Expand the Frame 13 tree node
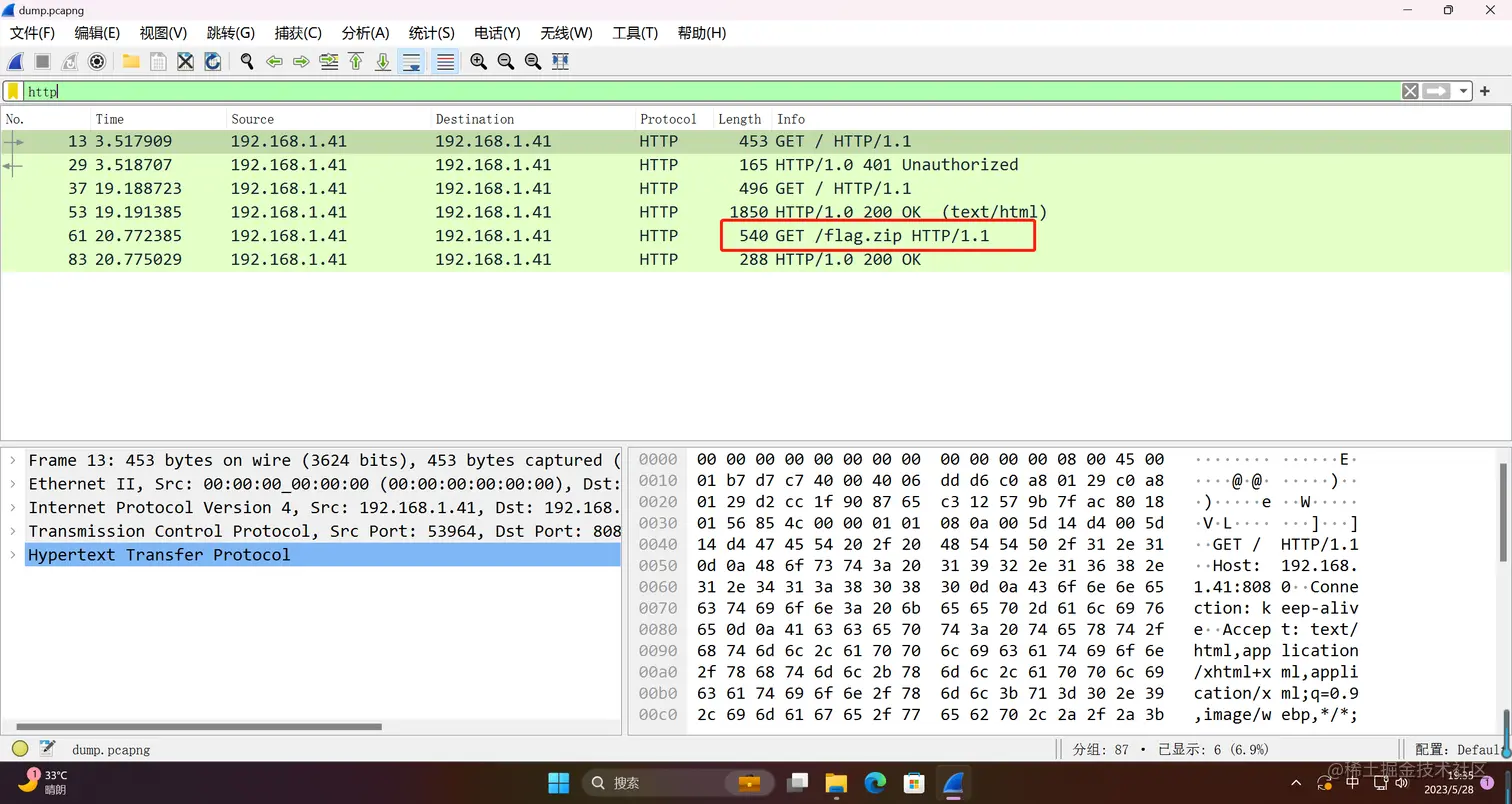Viewport: 1512px width, 804px height. pyautogui.click(x=12, y=460)
